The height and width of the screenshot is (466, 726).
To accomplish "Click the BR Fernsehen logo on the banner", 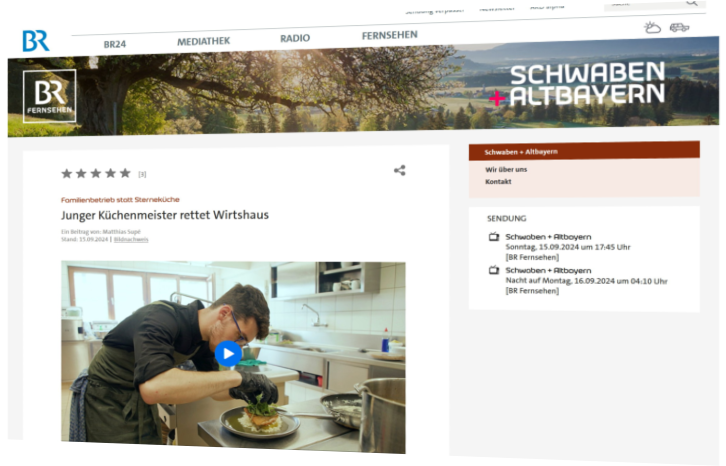I will coord(49,96).
